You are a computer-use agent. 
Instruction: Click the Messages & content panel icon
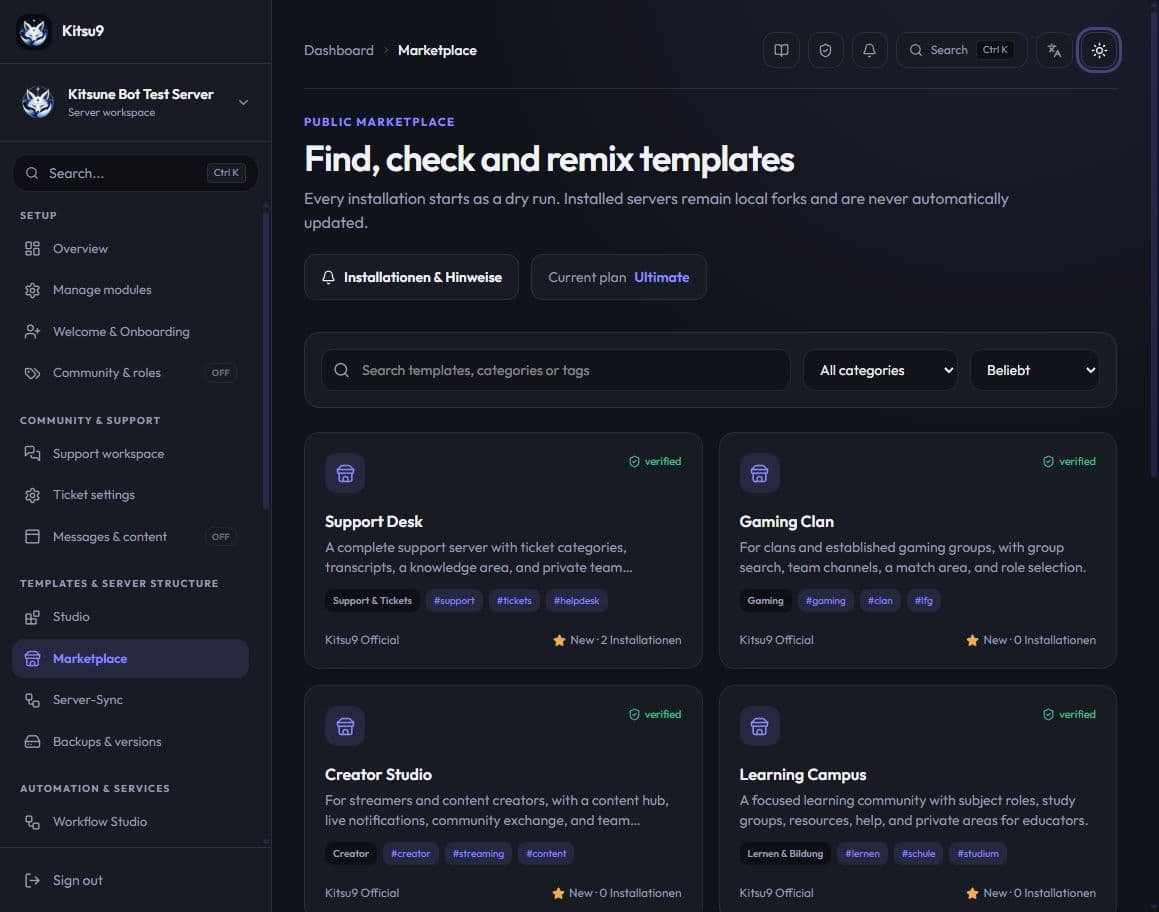coord(32,537)
